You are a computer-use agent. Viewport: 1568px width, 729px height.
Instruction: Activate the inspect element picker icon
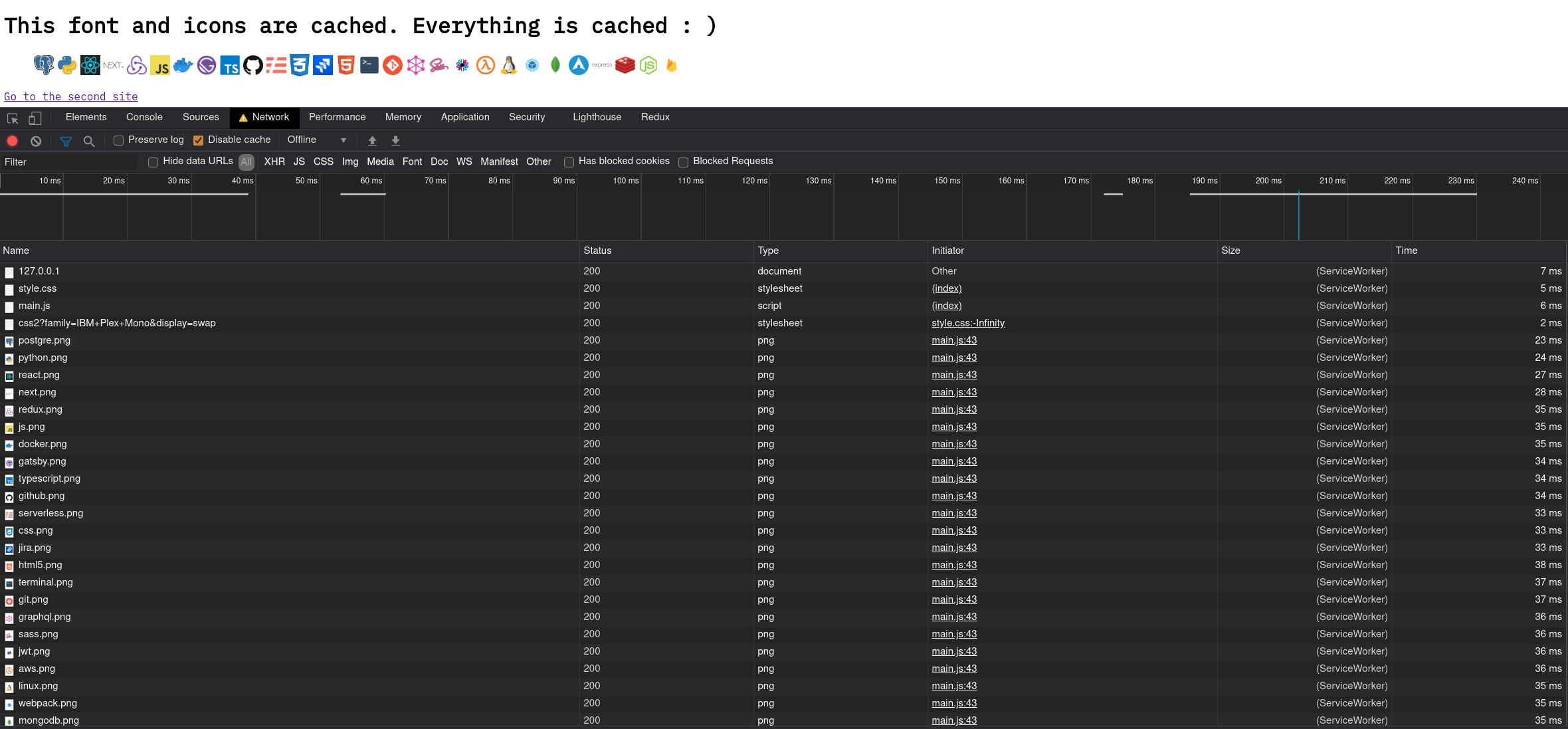[x=13, y=118]
